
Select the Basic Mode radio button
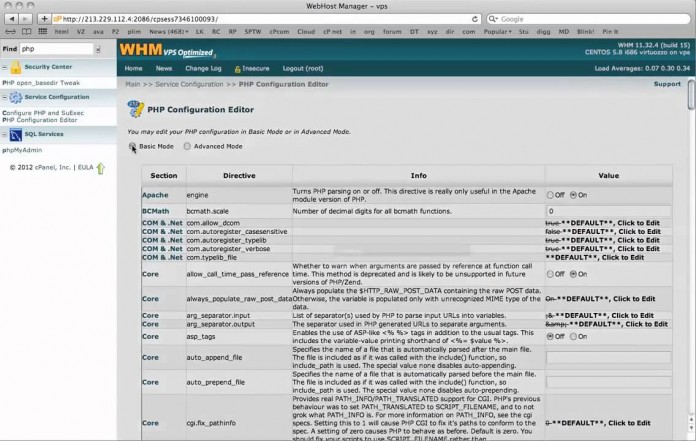tap(133, 146)
